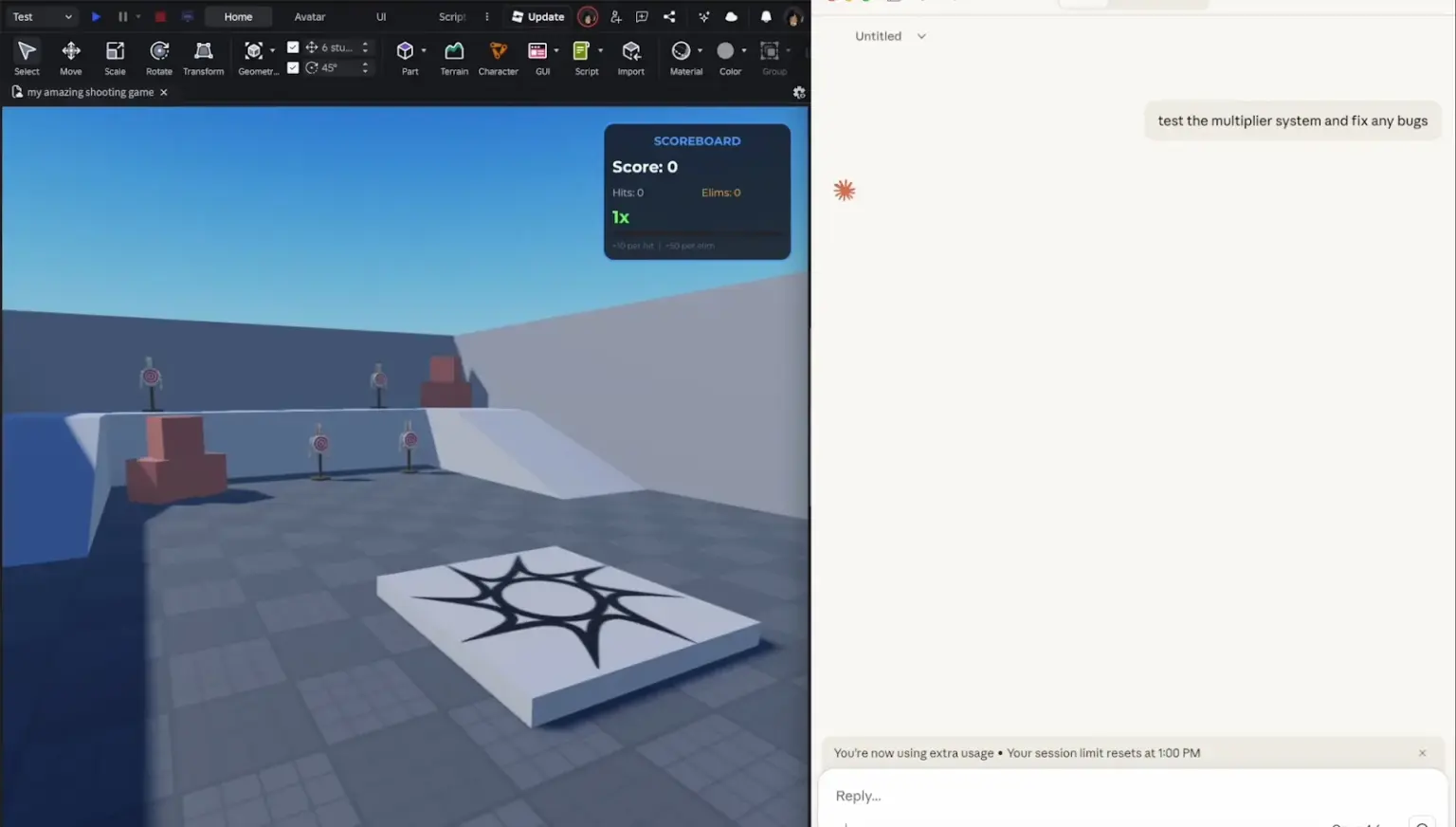Click the Reply input field
The image size is (1456, 827).
1043,796
